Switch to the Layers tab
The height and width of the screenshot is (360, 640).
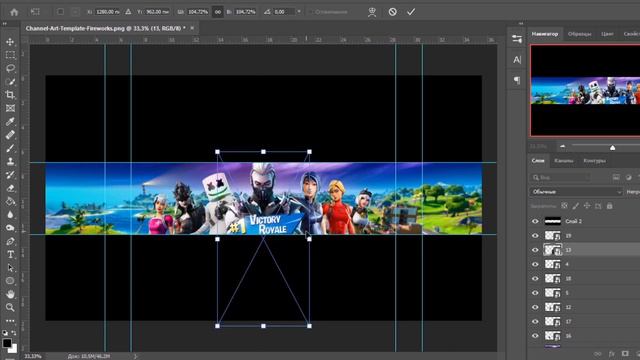(538, 160)
